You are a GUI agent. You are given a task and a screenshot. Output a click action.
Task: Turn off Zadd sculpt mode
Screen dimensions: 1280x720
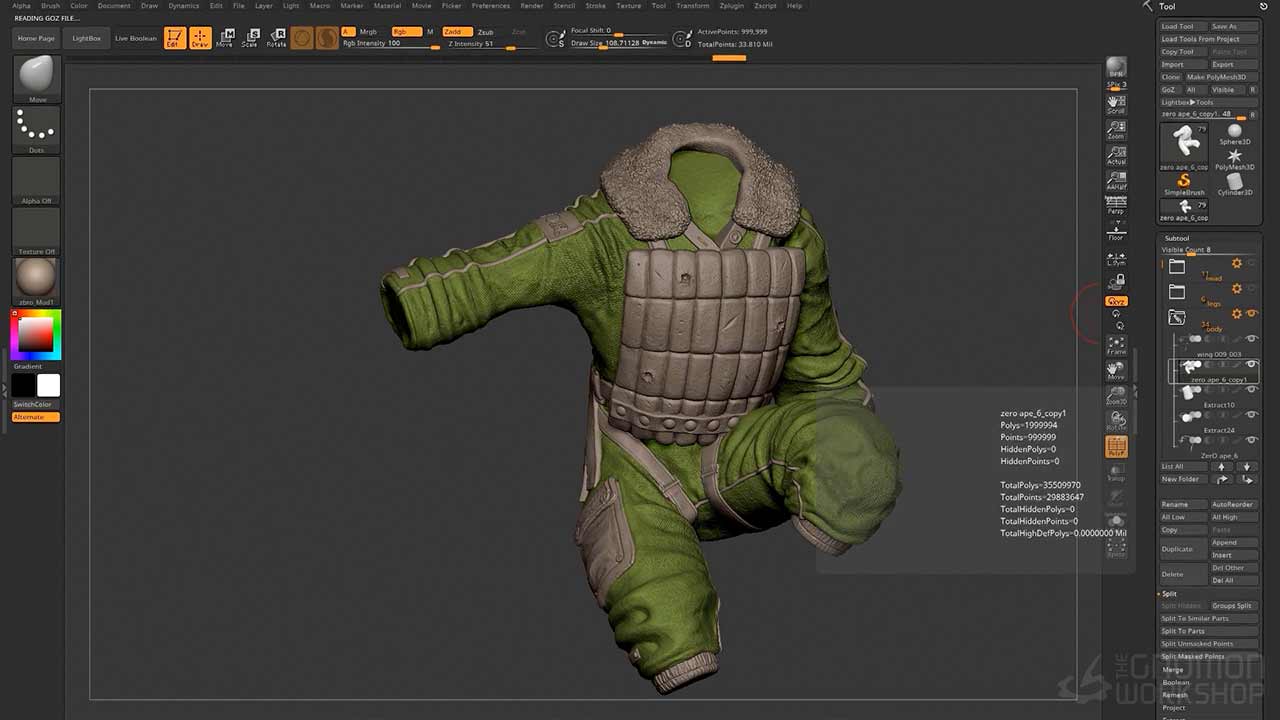click(x=456, y=32)
